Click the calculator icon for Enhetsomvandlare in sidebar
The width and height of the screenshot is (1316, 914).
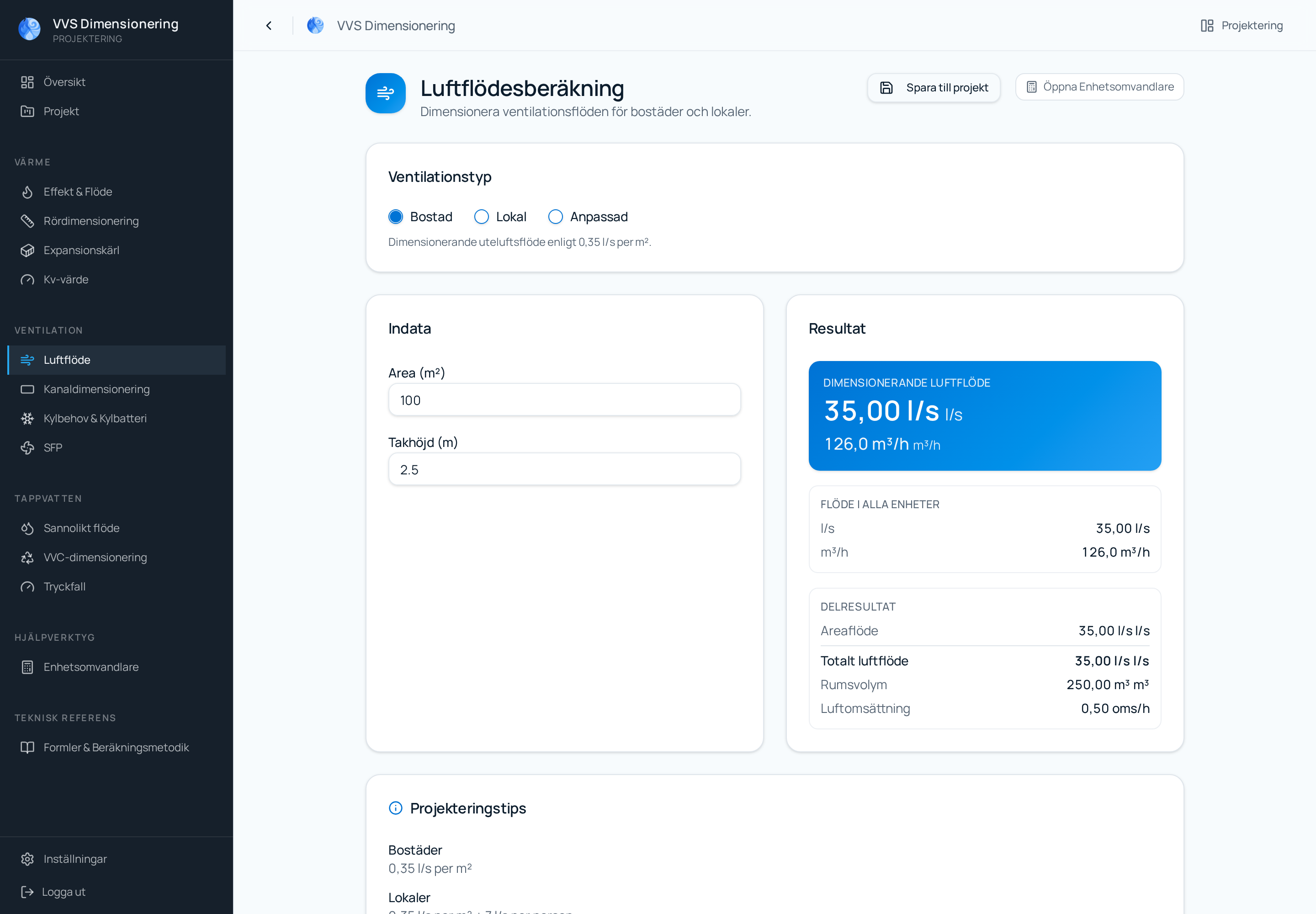[27, 667]
